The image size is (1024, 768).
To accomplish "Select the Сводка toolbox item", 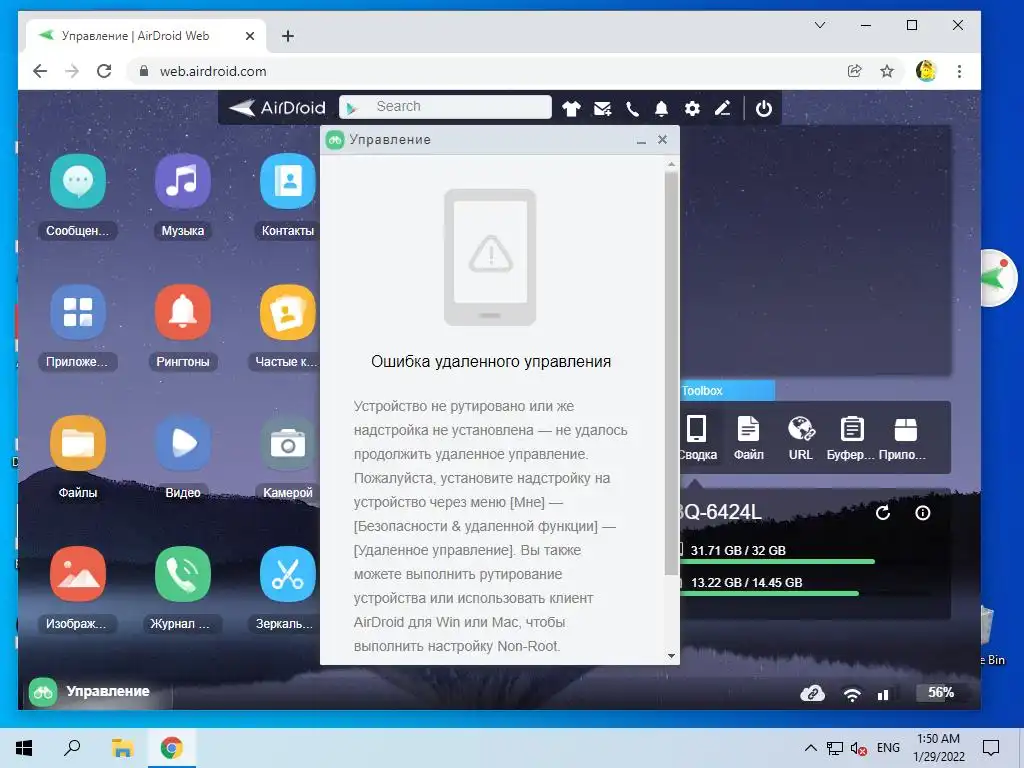I will click(x=697, y=438).
